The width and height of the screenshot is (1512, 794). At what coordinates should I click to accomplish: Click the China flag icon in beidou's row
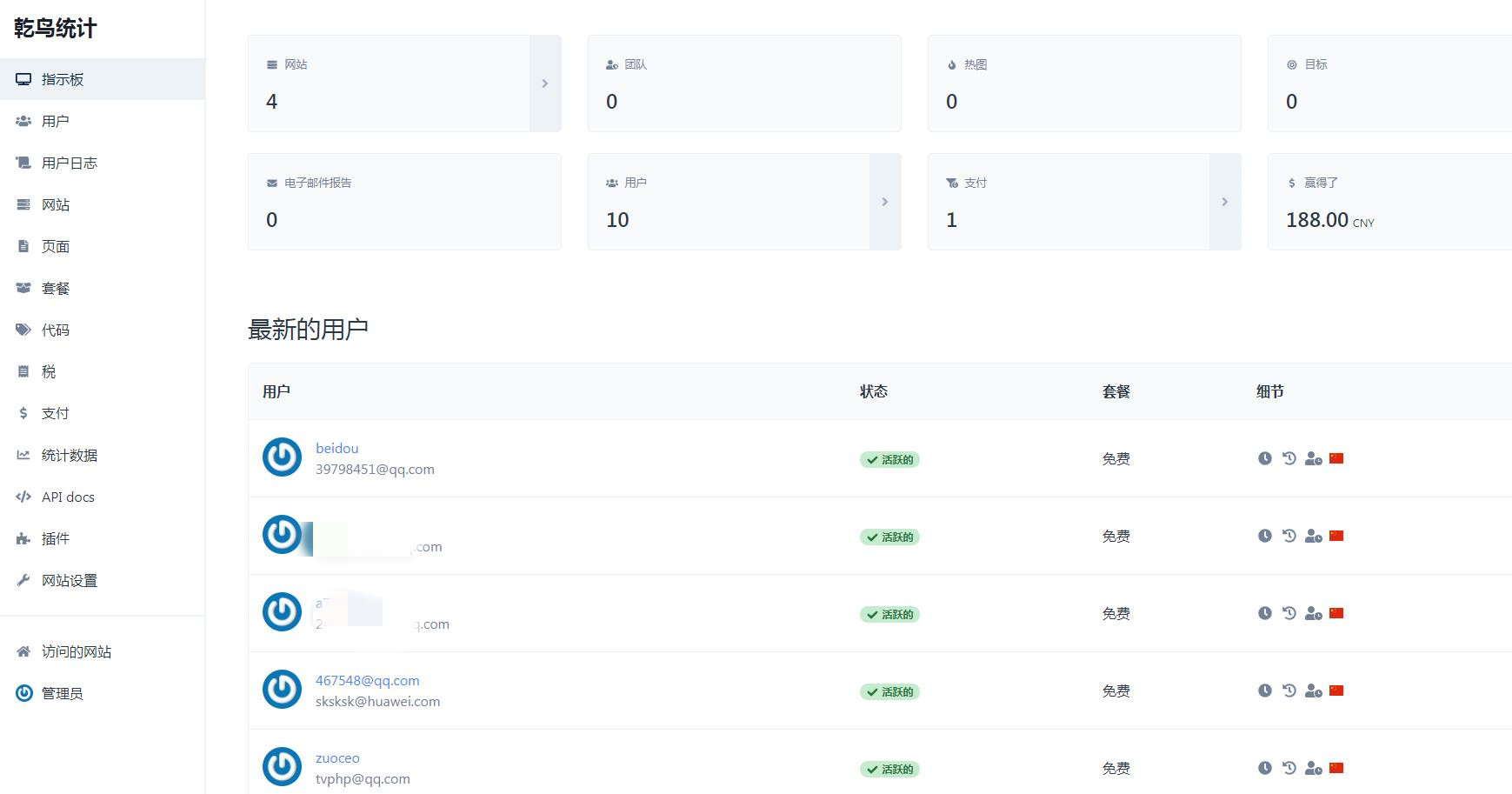point(1336,458)
